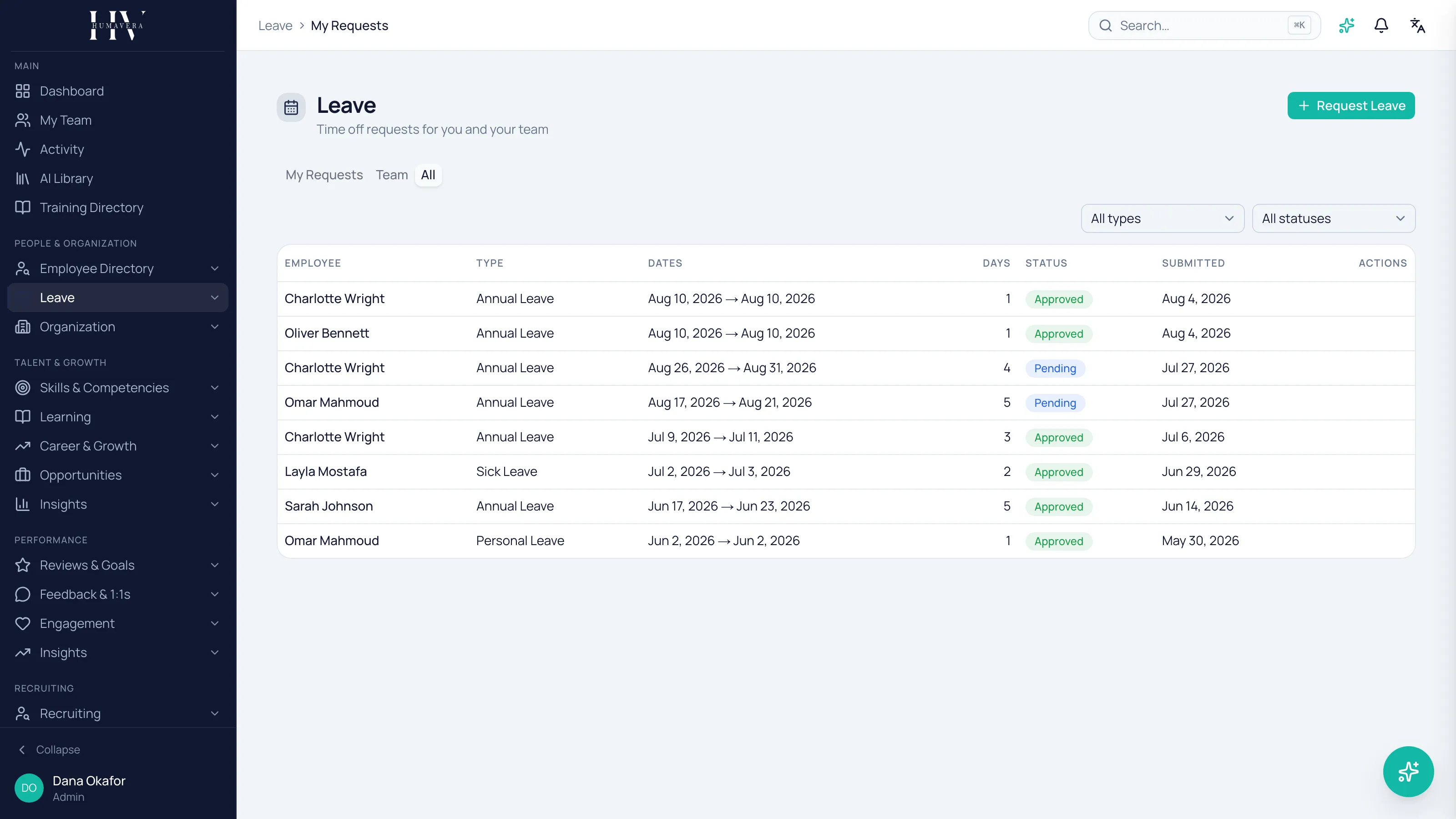This screenshot has width=1456, height=819.
Task: Open the language translate icon
Action: click(x=1417, y=25)
